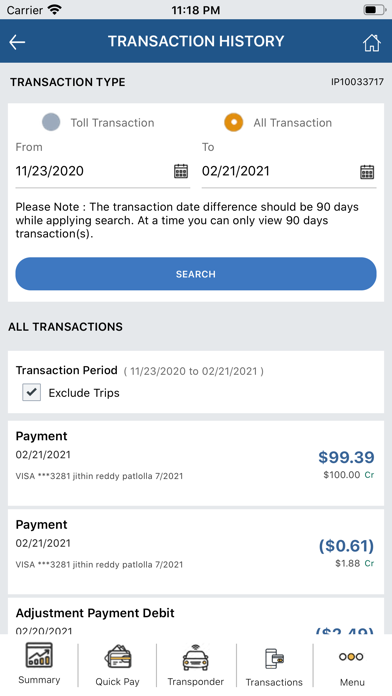This screenshot has width=392, height=696.
Task: Open the ($0.61) Payment transaction
Action: point(196,552)
